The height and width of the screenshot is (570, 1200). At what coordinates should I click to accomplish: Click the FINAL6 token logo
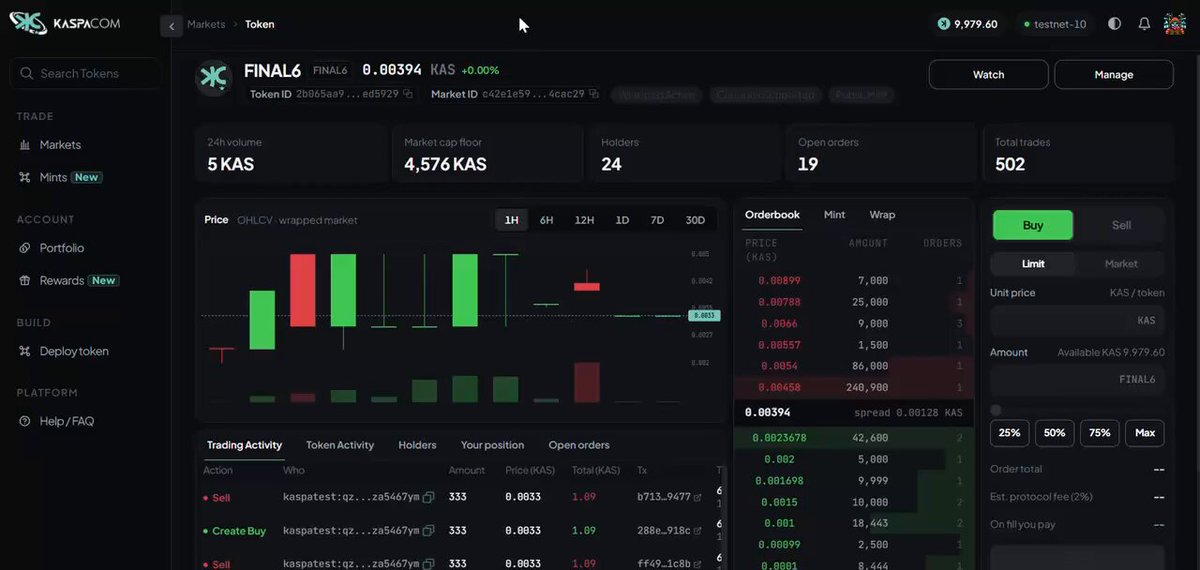point(214,79)
